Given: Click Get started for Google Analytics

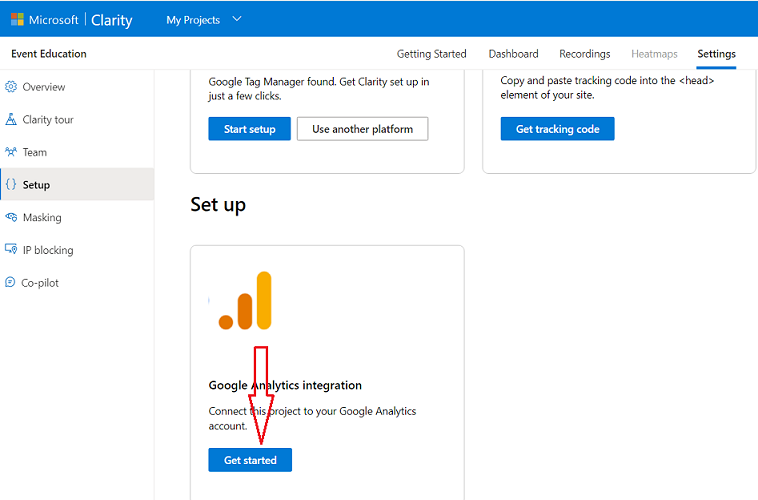Looking at the screenshot, I should [250, 460].
